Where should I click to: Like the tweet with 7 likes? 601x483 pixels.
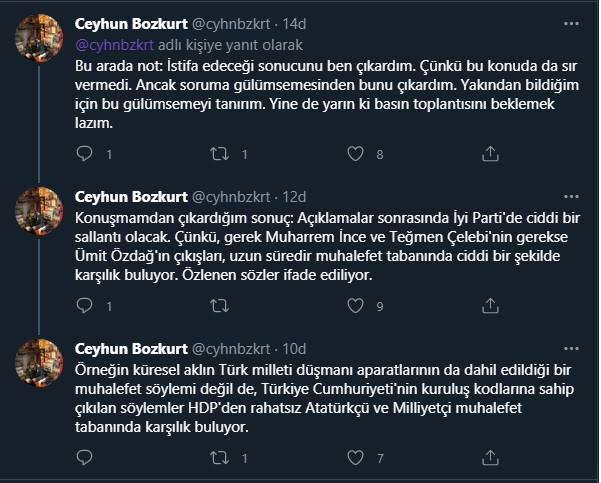tap(354, 459)
